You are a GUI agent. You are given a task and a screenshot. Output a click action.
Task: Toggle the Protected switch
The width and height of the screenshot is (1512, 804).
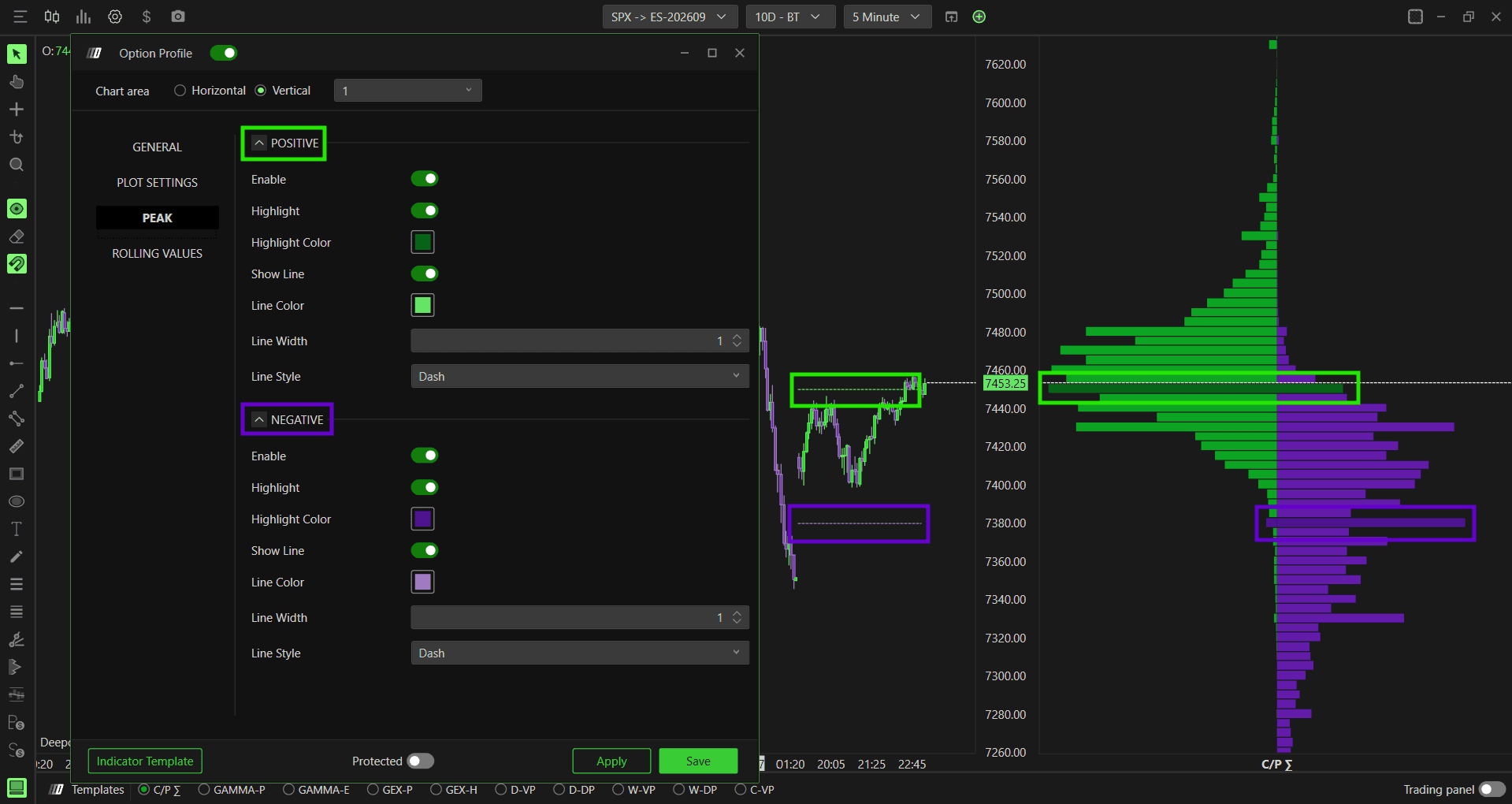[x=421, y=761]
